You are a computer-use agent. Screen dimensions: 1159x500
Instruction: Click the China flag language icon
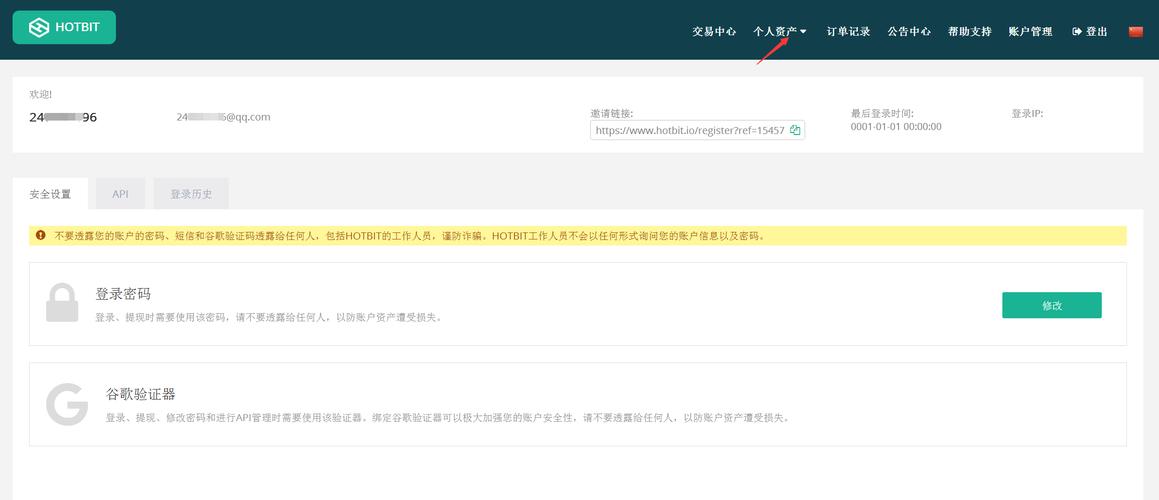[x=1135, y=31]
